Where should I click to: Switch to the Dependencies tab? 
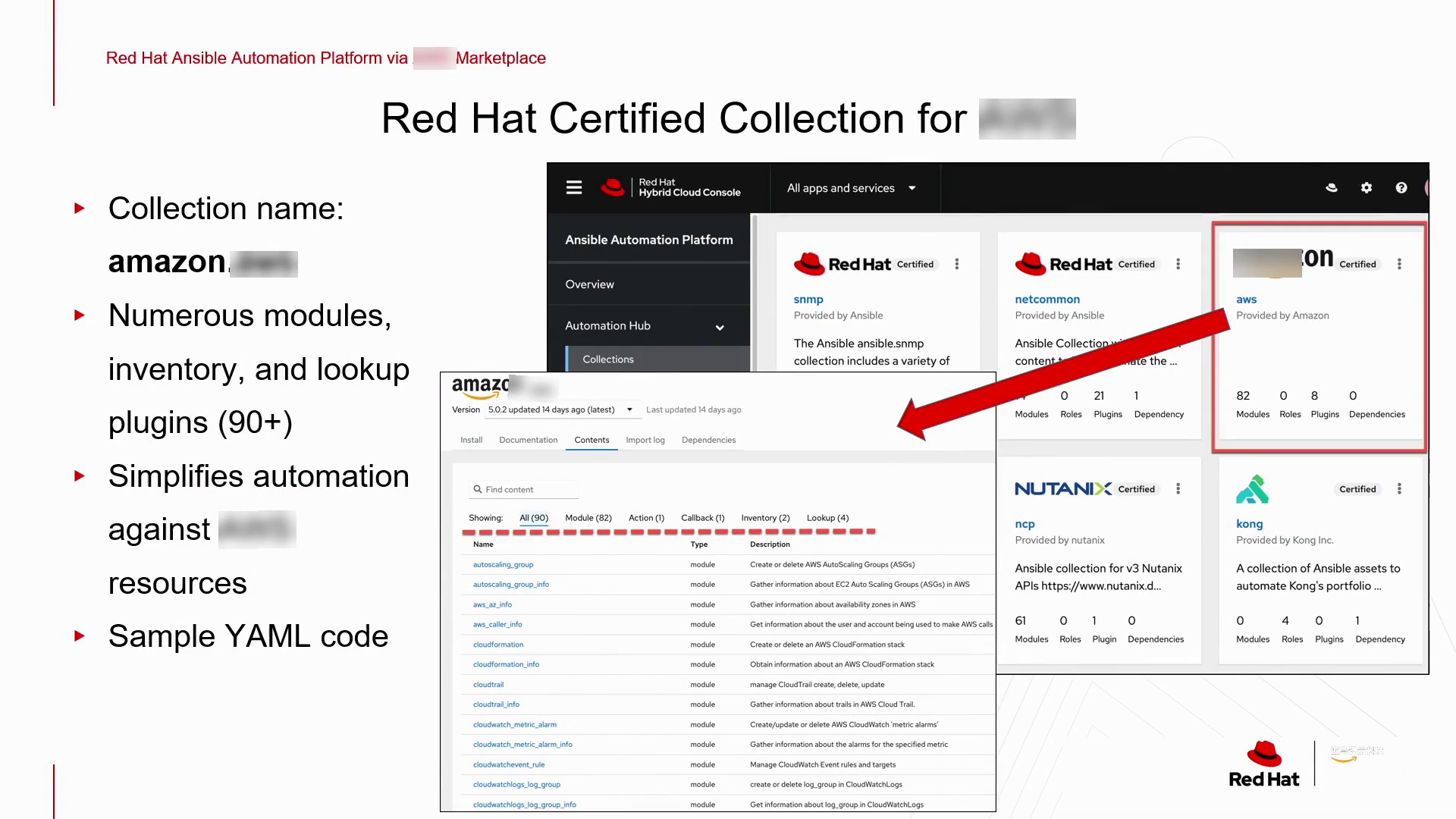(x=708, y=440)
